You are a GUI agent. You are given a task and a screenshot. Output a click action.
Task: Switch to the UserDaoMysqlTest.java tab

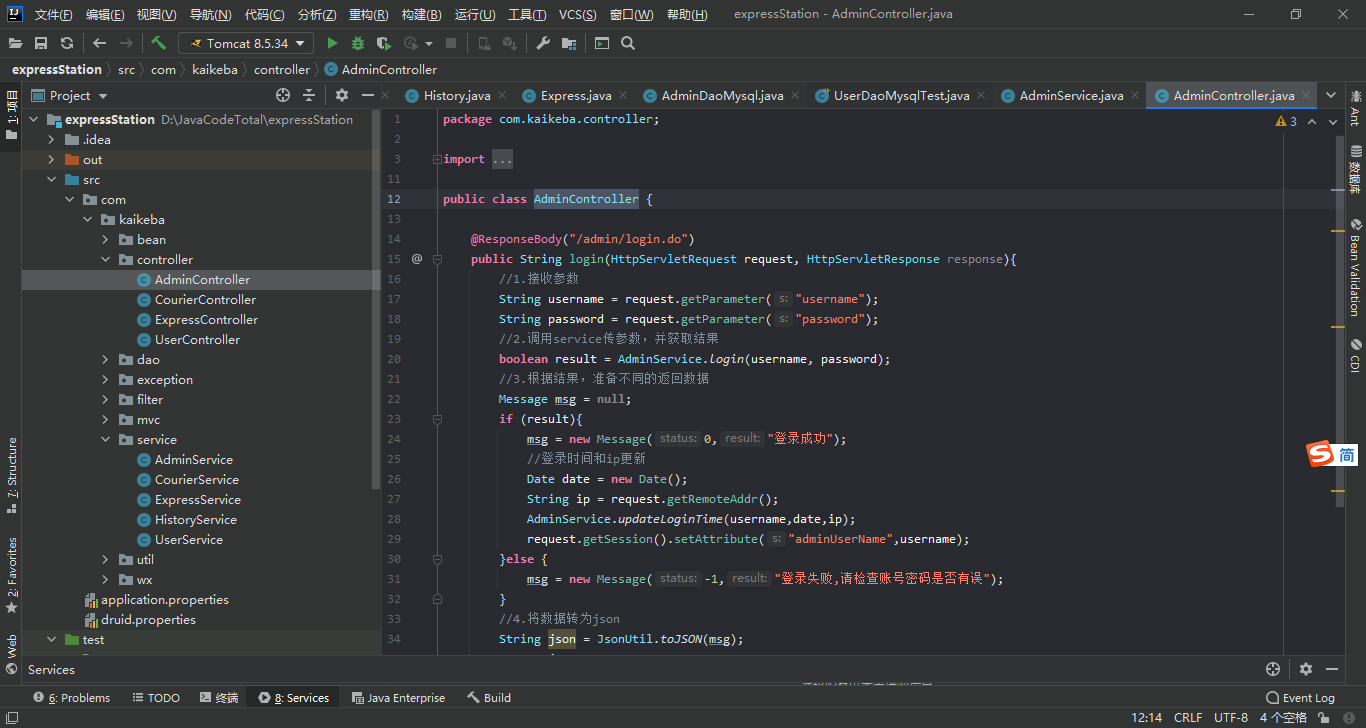tap(901, 96)
